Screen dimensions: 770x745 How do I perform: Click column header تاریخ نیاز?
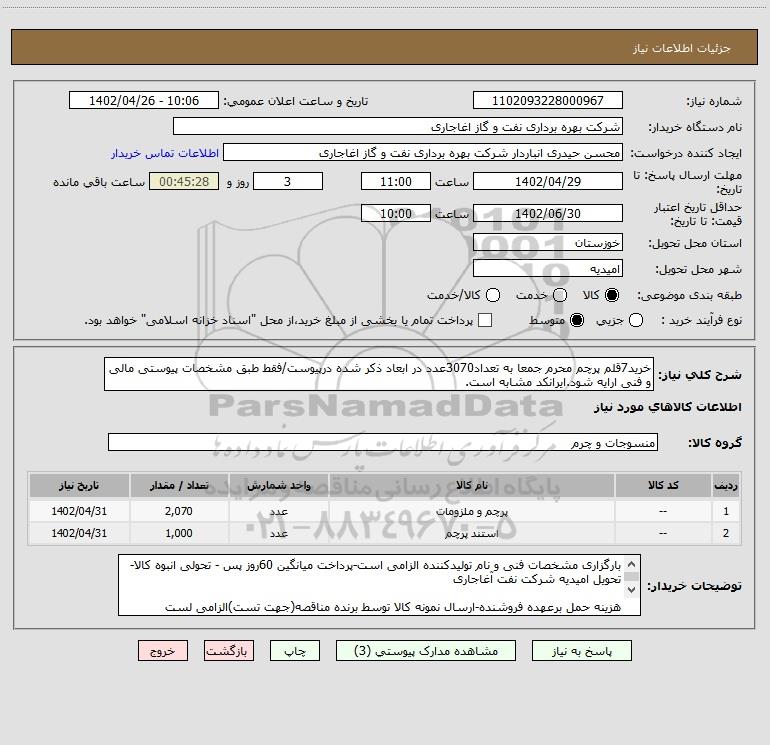click(79, 485)
